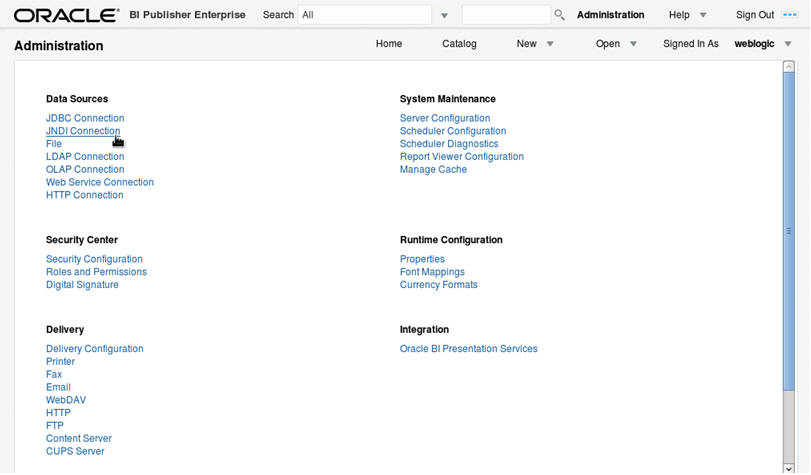Click the Open menu label
This screenshot has width=811, height=475.
pos(607,44)
